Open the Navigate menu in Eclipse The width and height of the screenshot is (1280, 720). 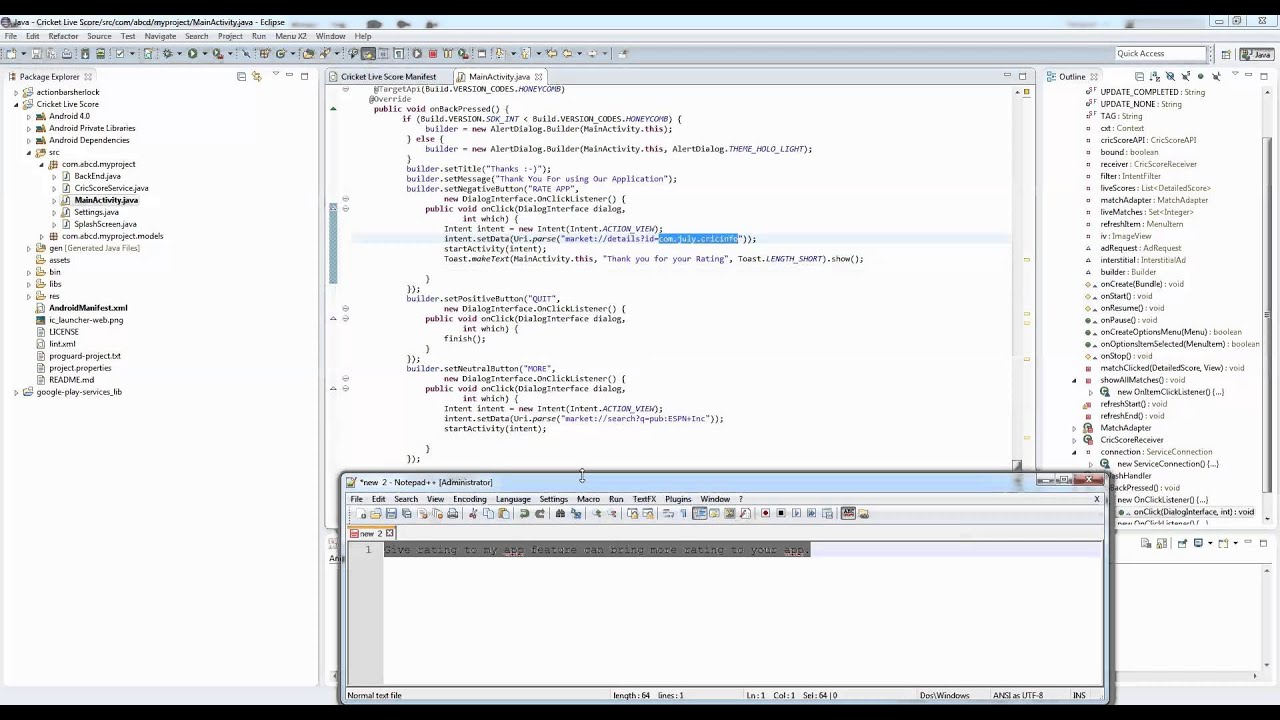[160, 36]
